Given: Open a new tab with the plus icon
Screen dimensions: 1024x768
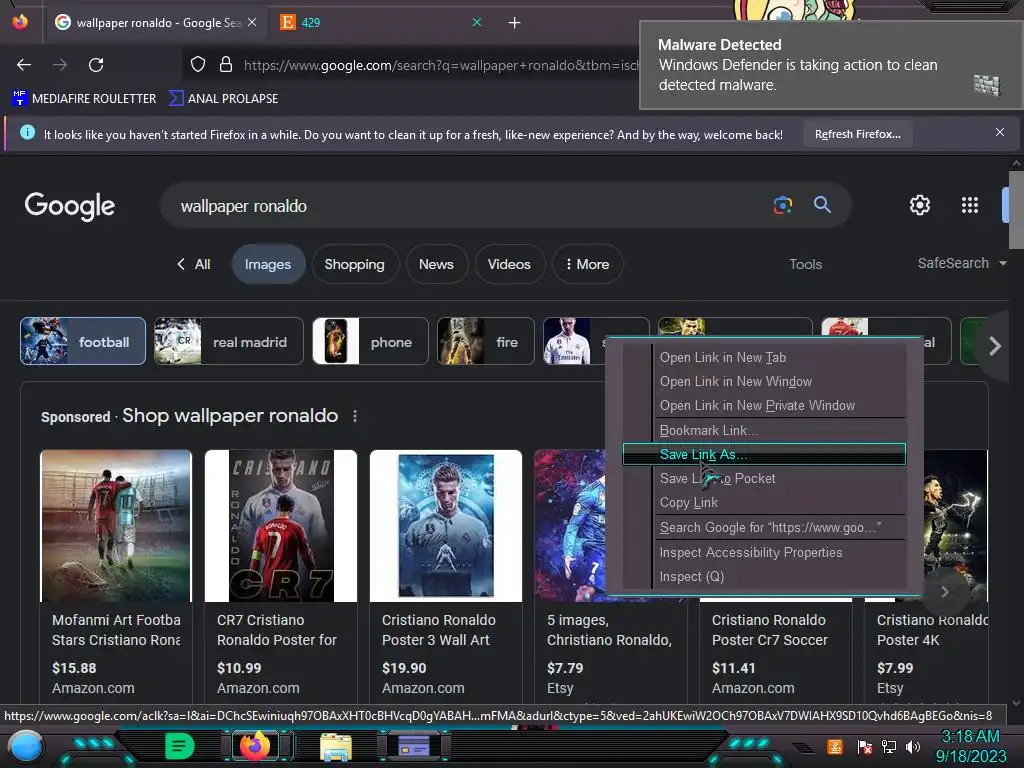Looking at the screenshot, I should point(515,23).
